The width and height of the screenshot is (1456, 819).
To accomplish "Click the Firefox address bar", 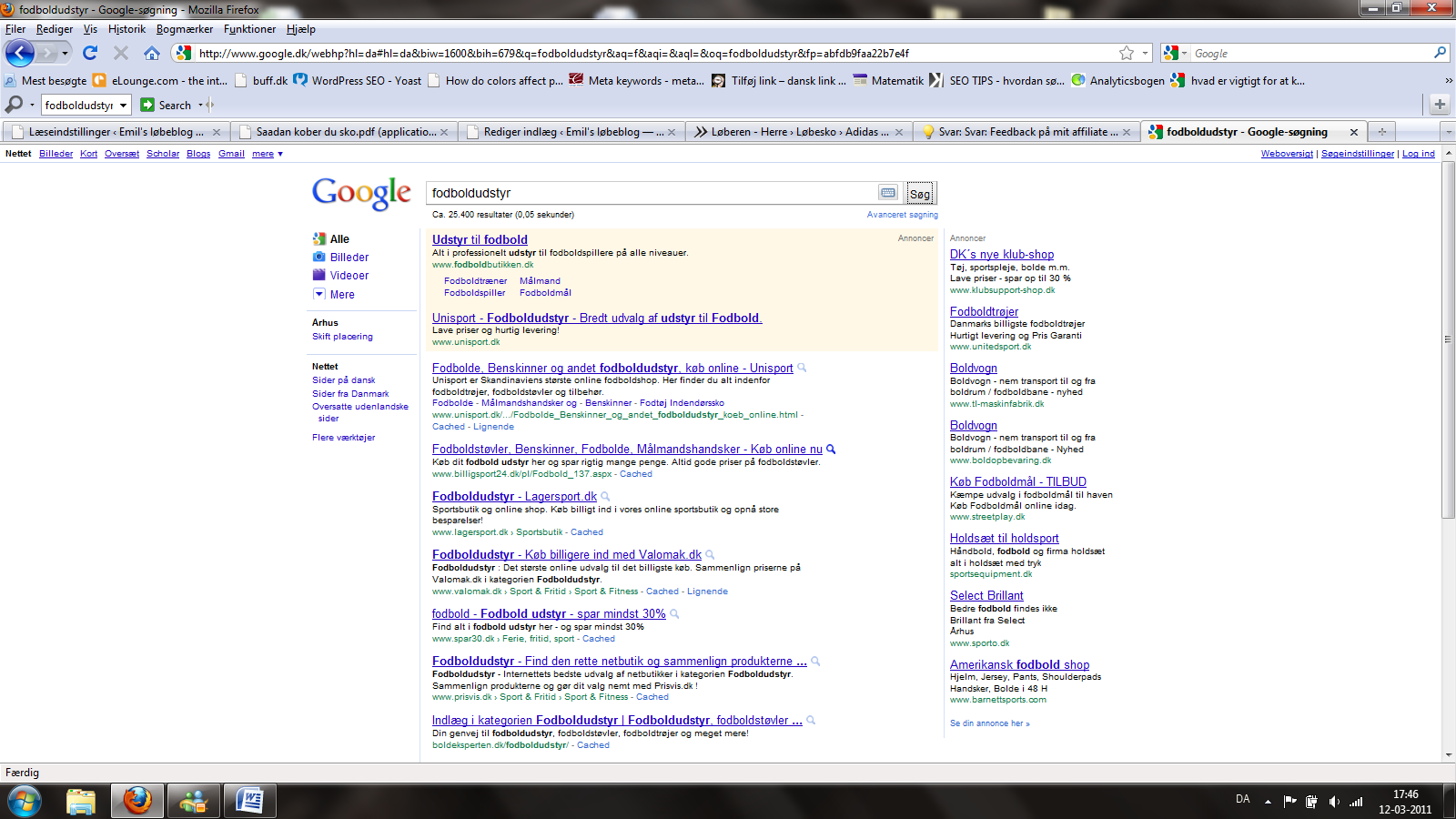I will click(x=655, y=53).
